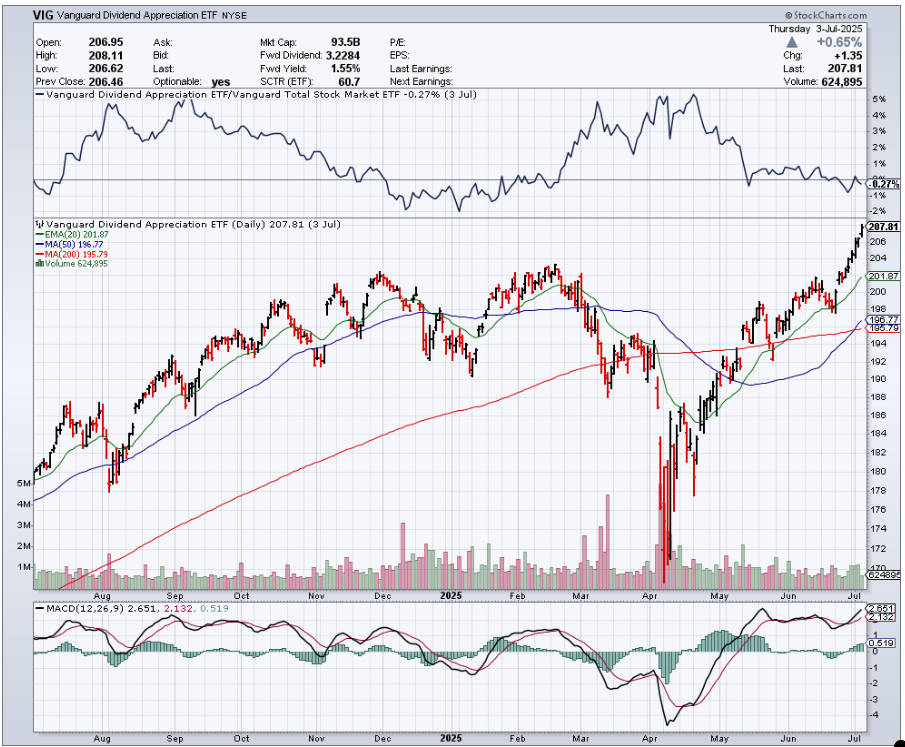The image size is (905, 747).
Task: Click the "-2%" label on the ratio axis
Action: [878, 211]
